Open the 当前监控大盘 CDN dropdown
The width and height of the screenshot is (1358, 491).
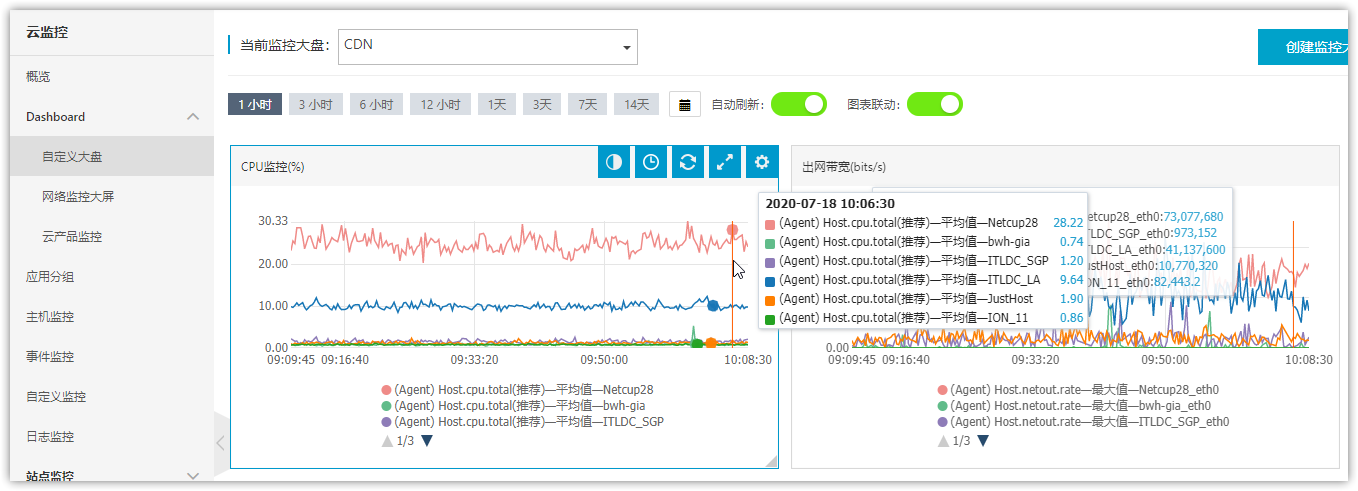[x=488, y=46]
